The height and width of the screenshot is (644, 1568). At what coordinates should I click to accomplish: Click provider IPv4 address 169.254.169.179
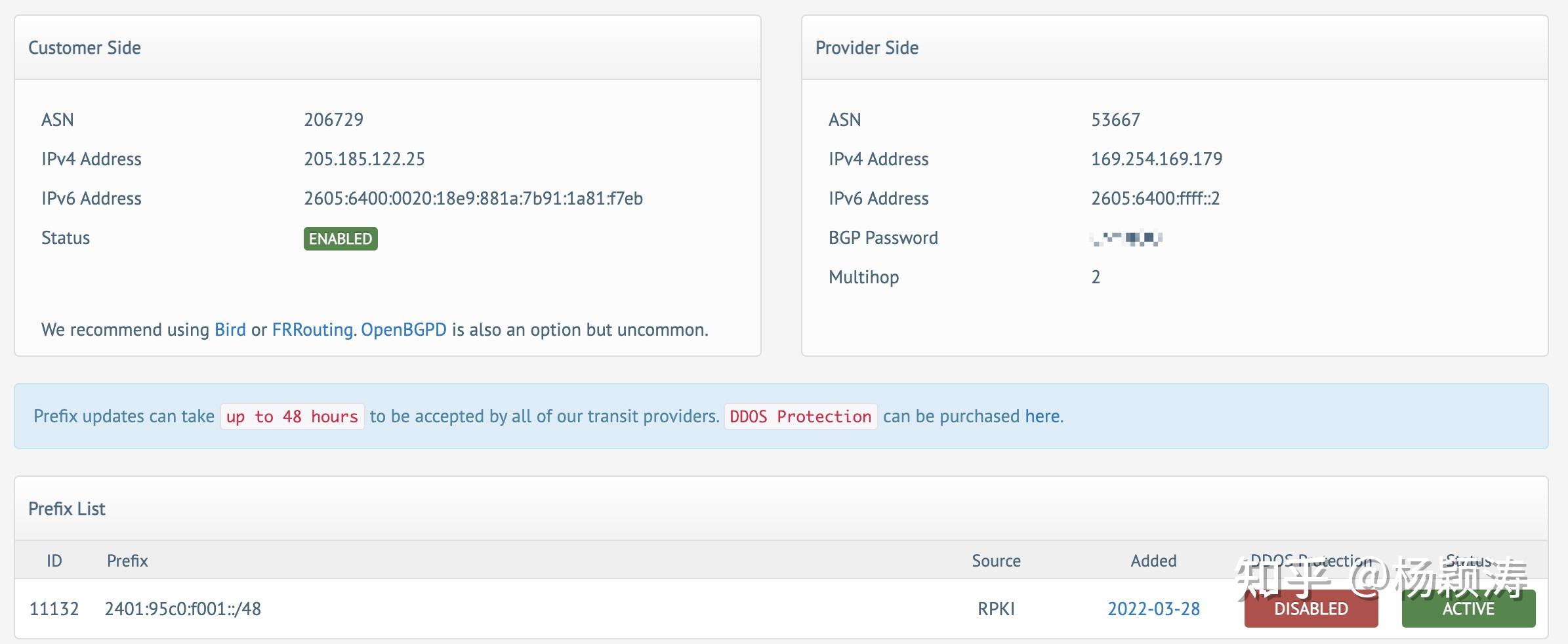1156,159
